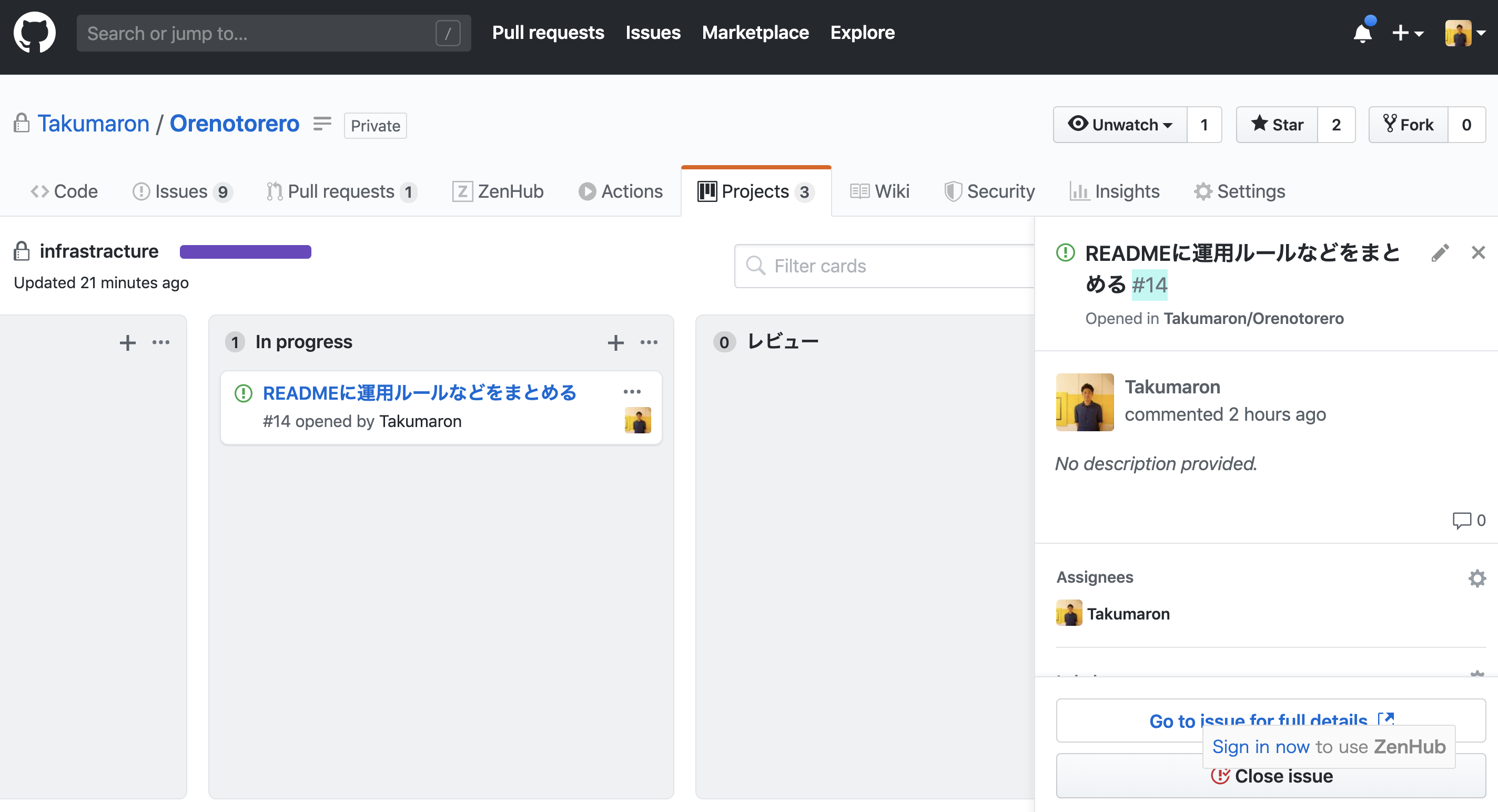1498x812 pixels.
Task: Fork the Orenotorero repository
Action: click(x=1408, y=125)
